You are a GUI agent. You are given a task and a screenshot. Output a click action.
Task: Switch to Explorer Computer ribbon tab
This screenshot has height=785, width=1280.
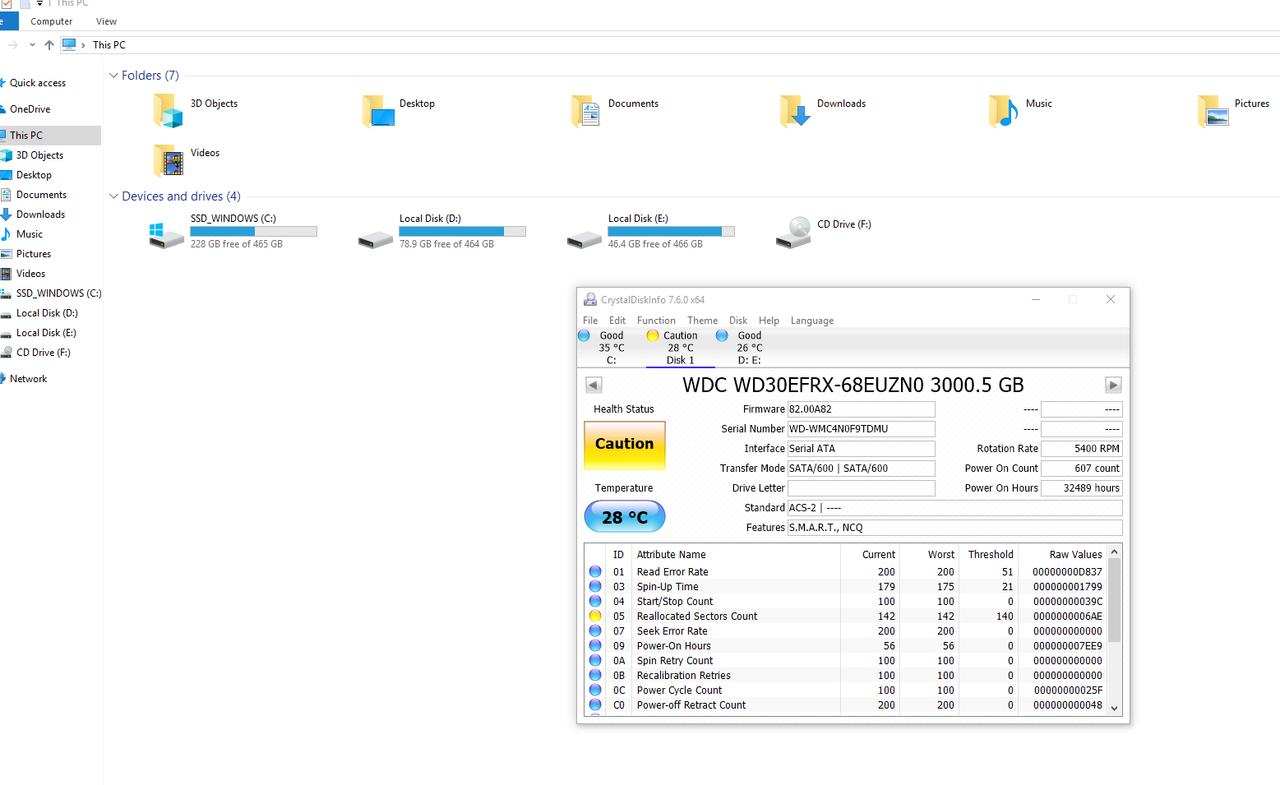point(51,21)
